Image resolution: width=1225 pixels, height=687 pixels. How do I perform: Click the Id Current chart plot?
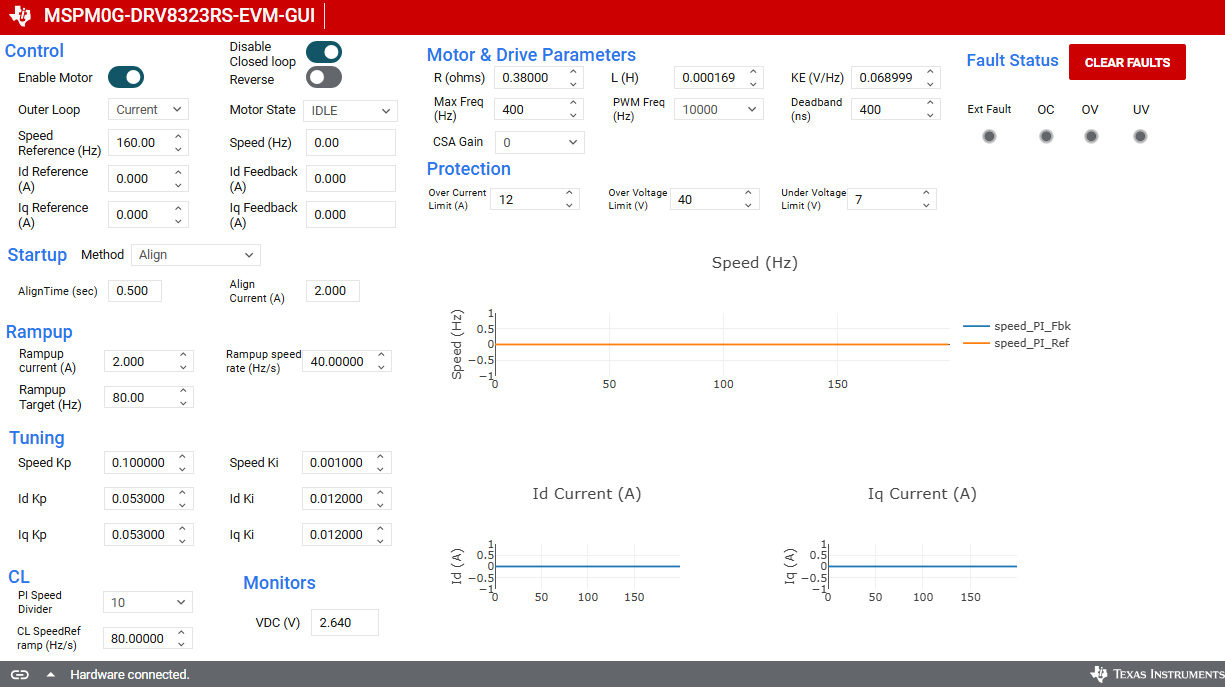[x=587, y=566]
